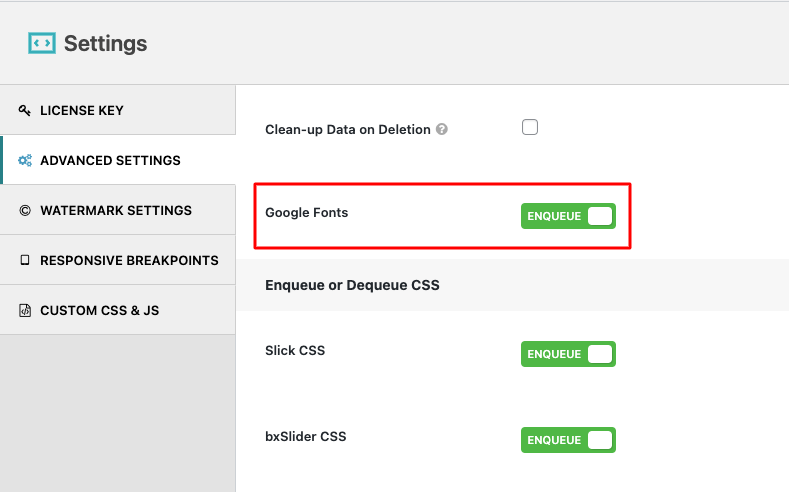Open the License Key tab

82,110
